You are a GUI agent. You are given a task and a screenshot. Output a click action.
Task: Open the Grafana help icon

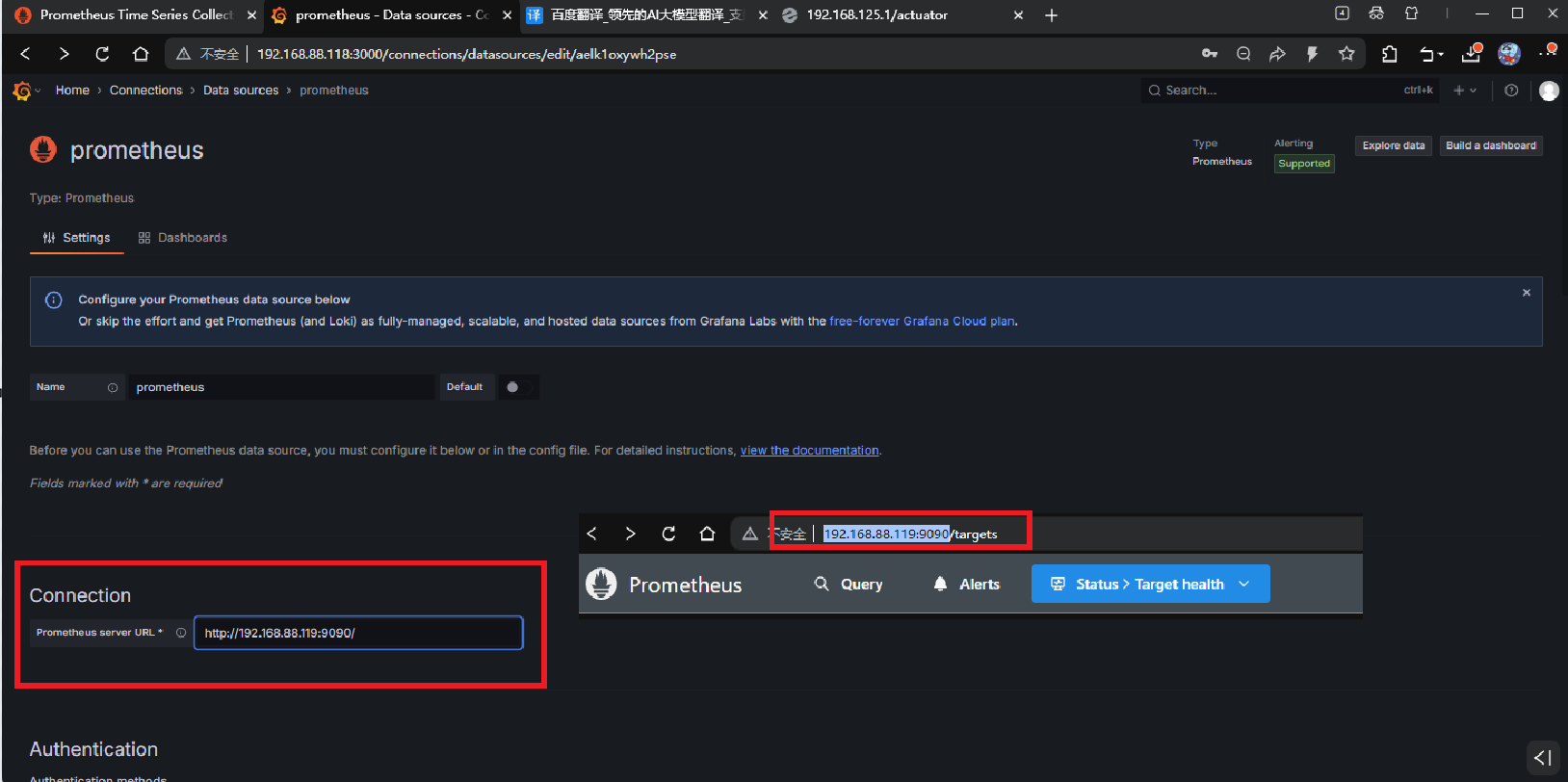(x=1511, y=91)
